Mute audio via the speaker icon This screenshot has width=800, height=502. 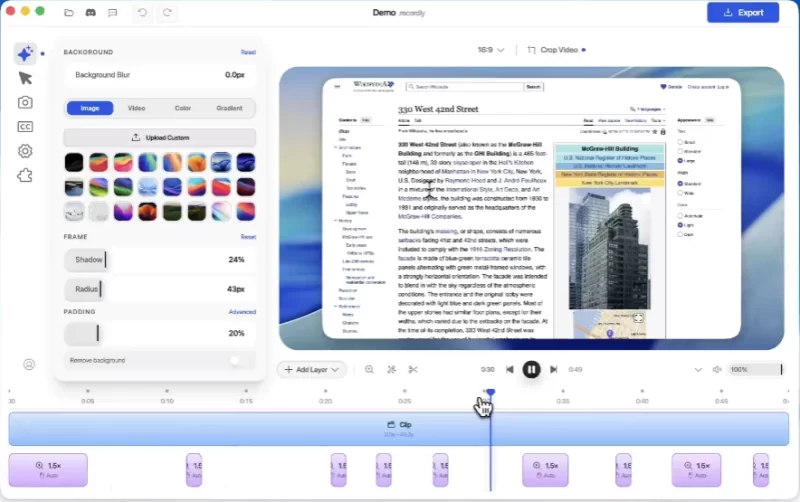tap(716, 369)
